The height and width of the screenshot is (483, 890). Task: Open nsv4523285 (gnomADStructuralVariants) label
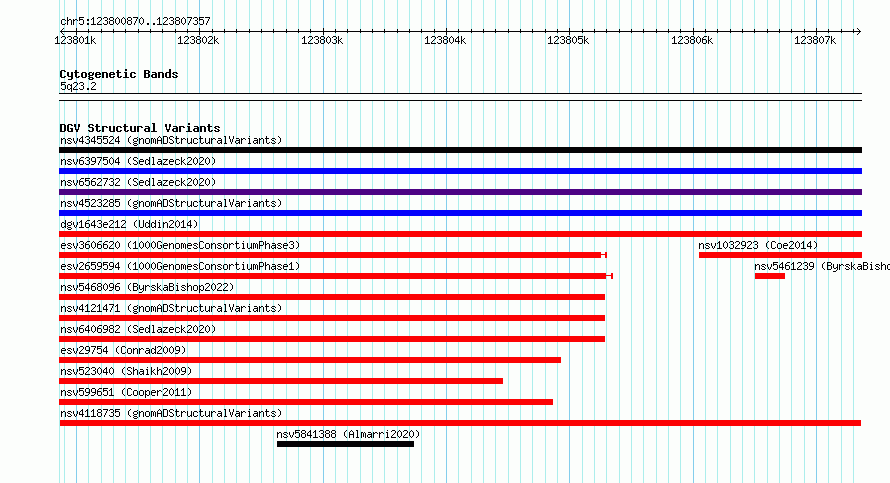click(171, 203)
